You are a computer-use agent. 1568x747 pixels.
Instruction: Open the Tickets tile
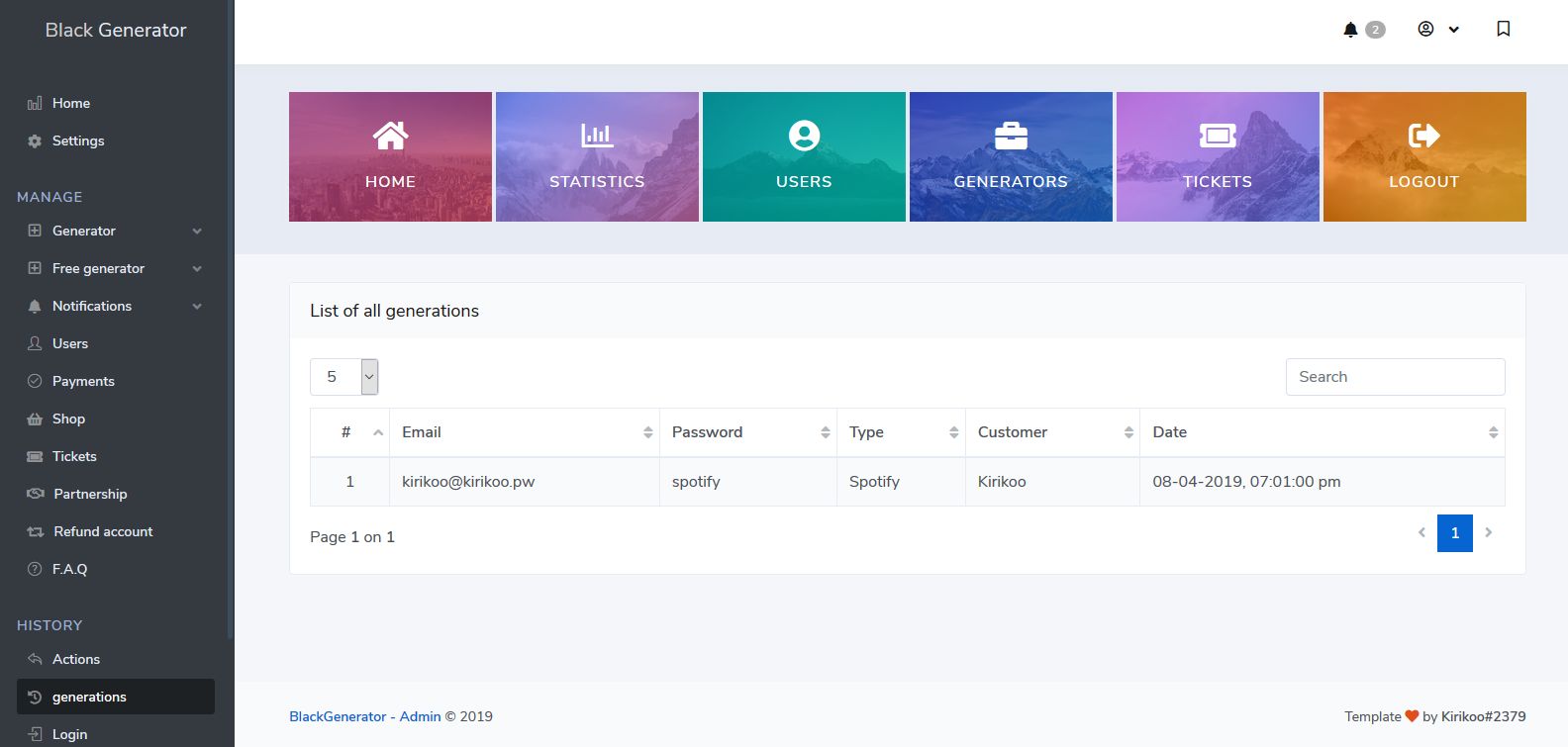point(1218,156)
